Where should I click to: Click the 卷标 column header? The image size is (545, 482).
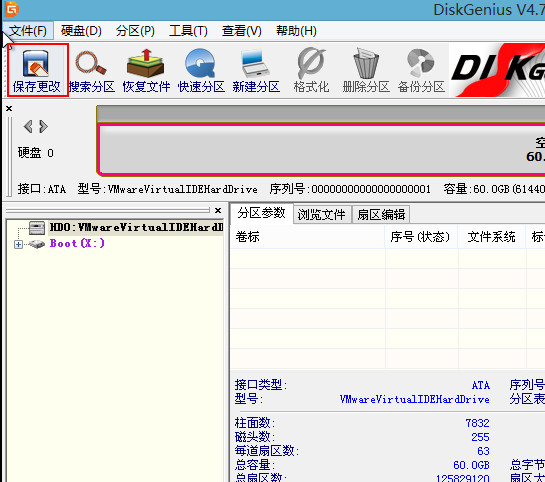coord(308,237)
